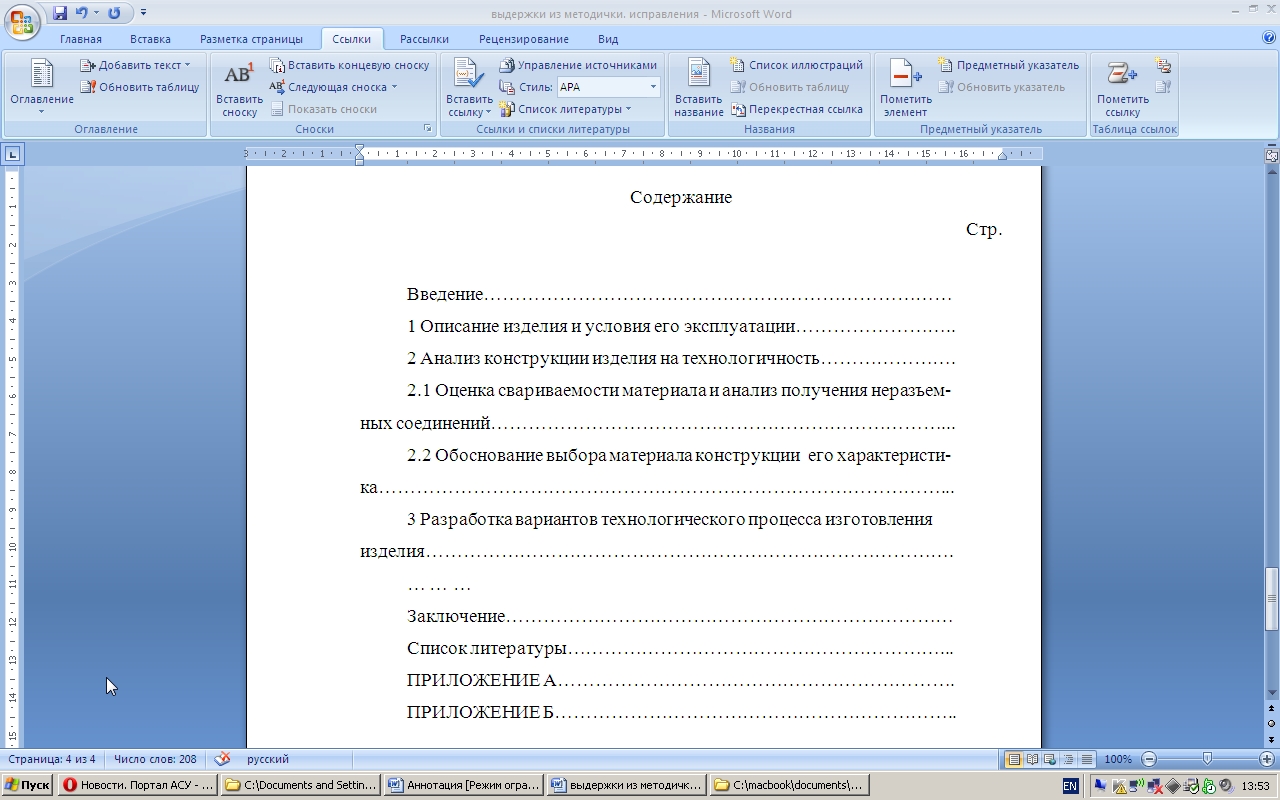Customize Quick Access toolbar dropdown

143,13
